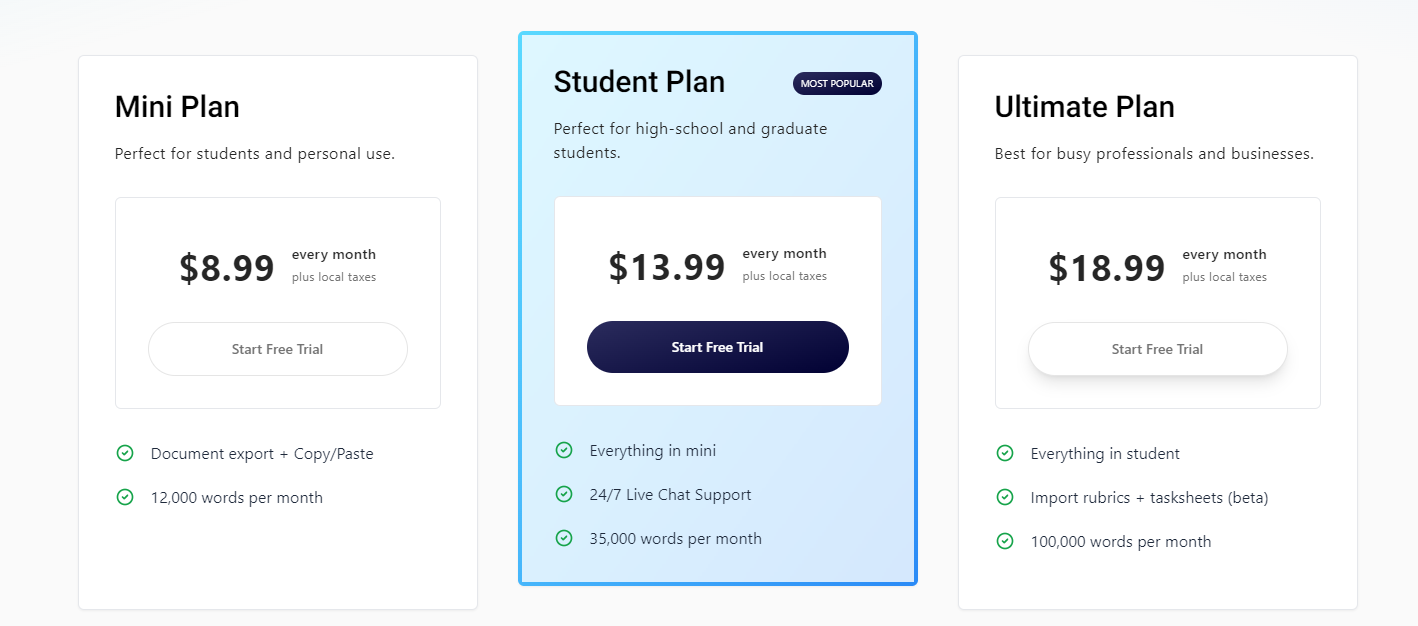Click checkmark icon beside 35,000 words per month

(564, 538)
